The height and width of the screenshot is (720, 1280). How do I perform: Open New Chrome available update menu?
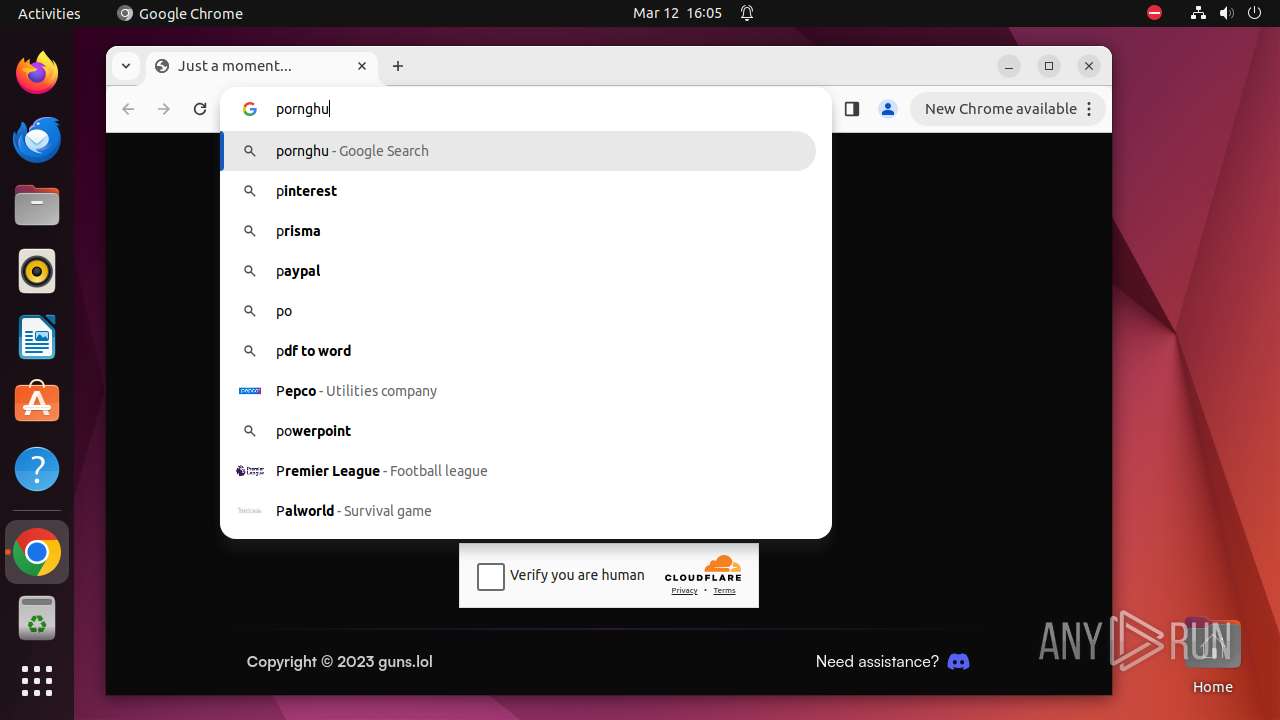[x=1007, y=109]
